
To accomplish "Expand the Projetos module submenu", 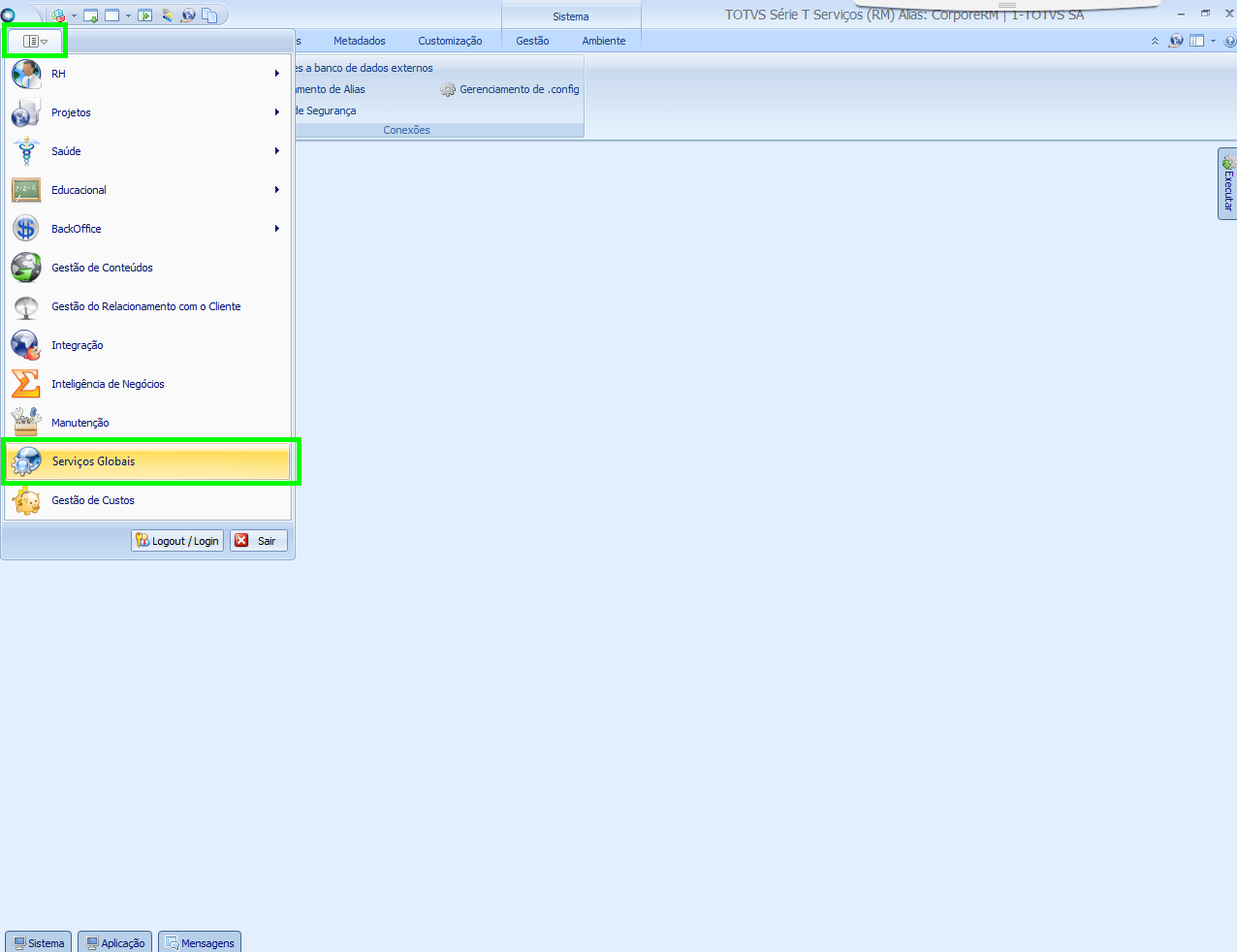I will (x=147, y=112).
